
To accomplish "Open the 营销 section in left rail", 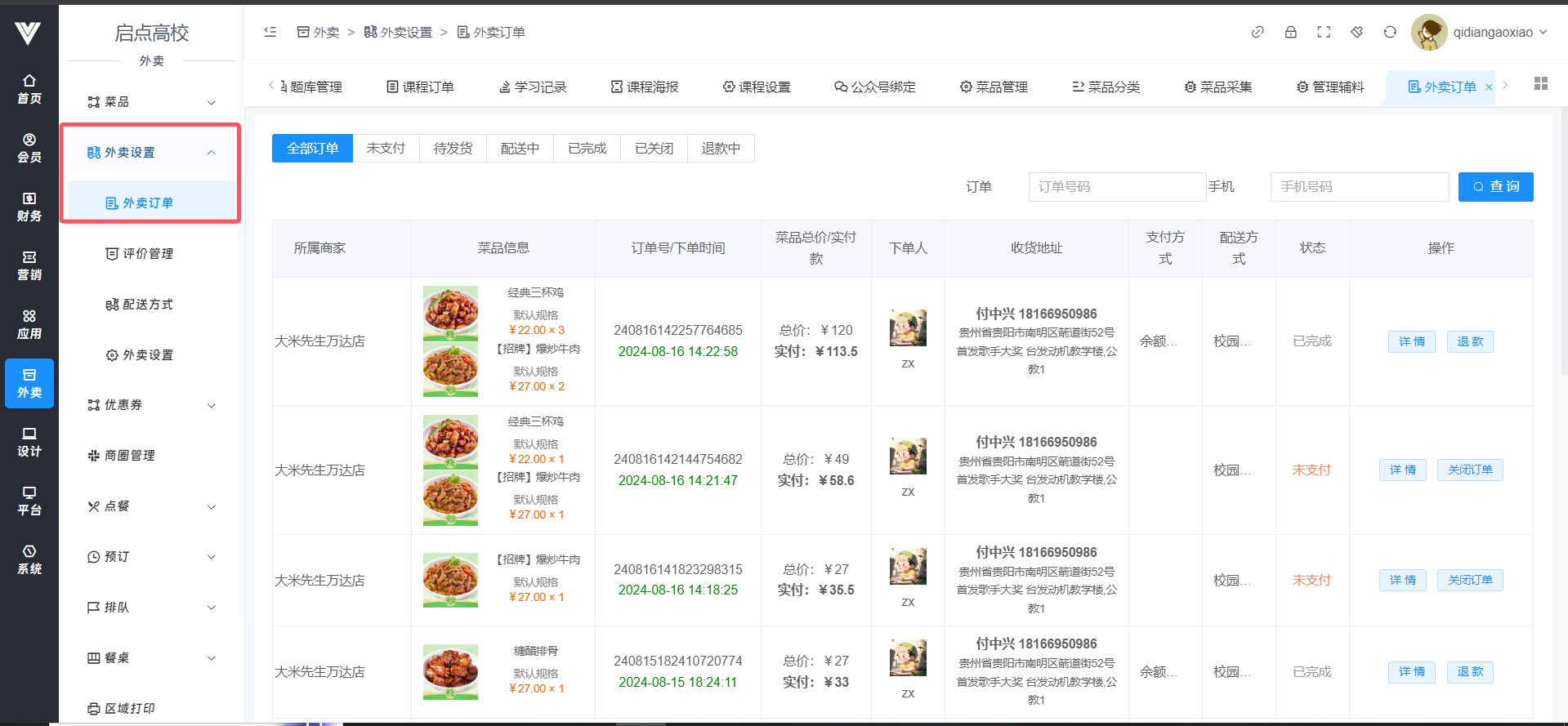I will pos(29,265).
